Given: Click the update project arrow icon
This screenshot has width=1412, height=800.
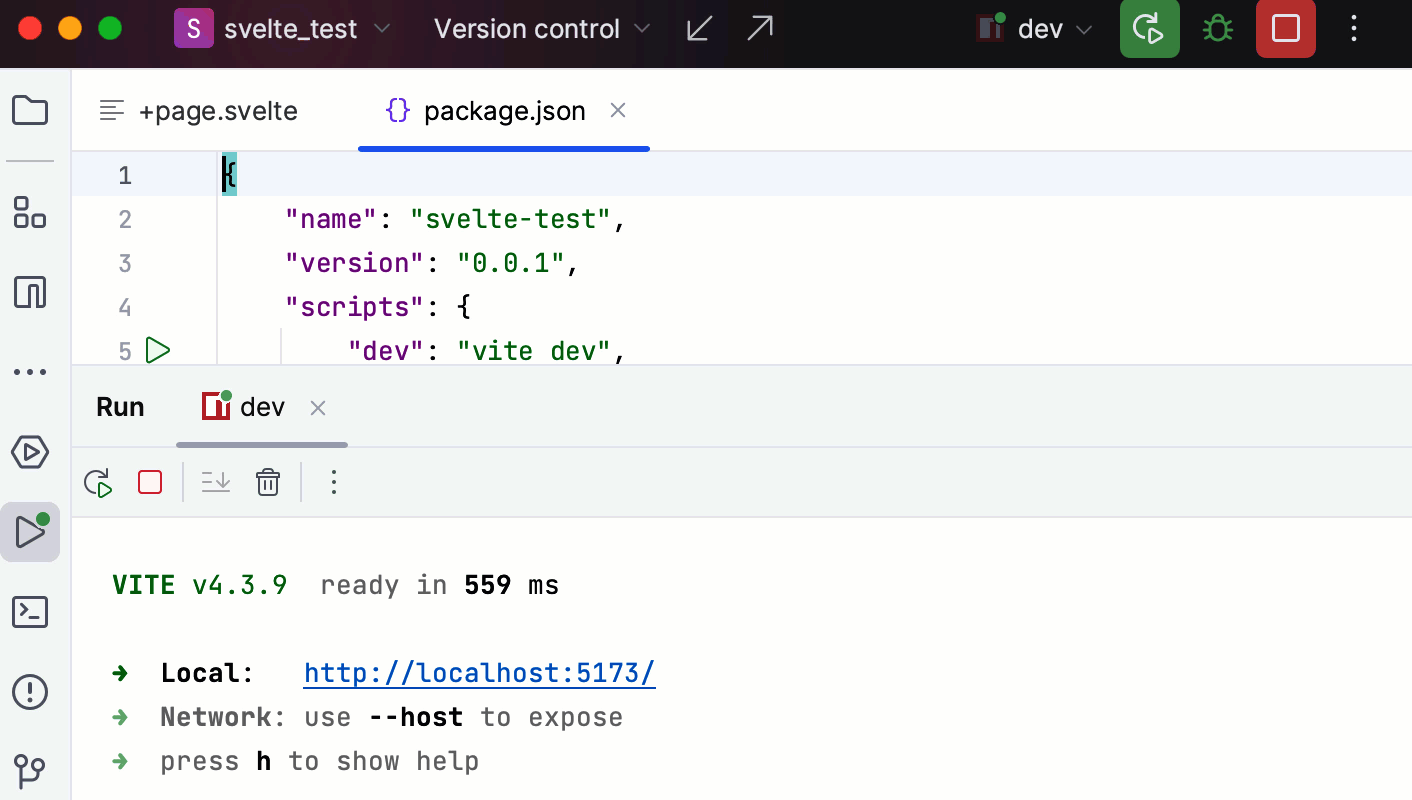Looking at the screenshot, I should click(699, 29).
